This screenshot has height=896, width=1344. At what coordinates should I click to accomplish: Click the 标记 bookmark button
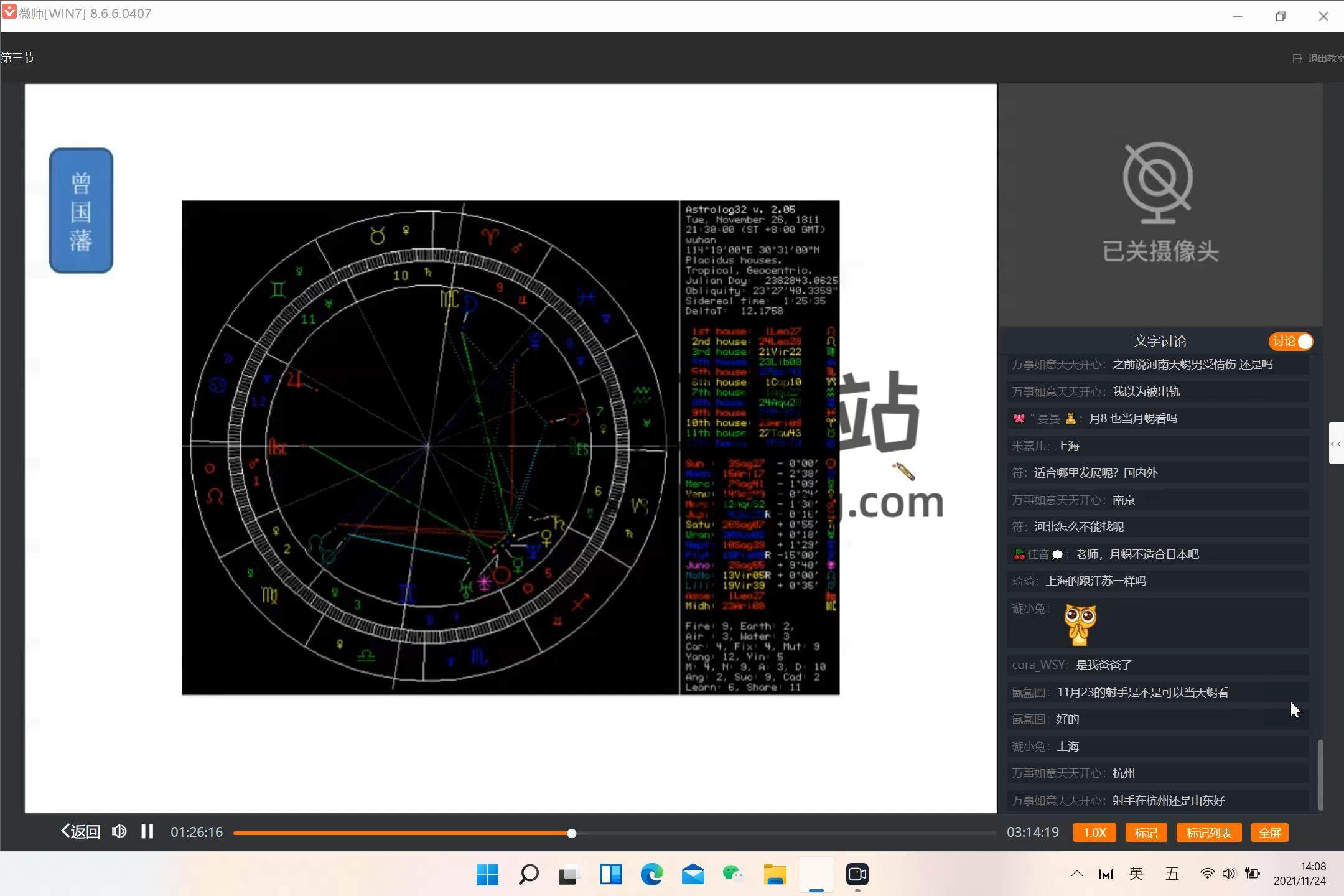[1146, 833]
